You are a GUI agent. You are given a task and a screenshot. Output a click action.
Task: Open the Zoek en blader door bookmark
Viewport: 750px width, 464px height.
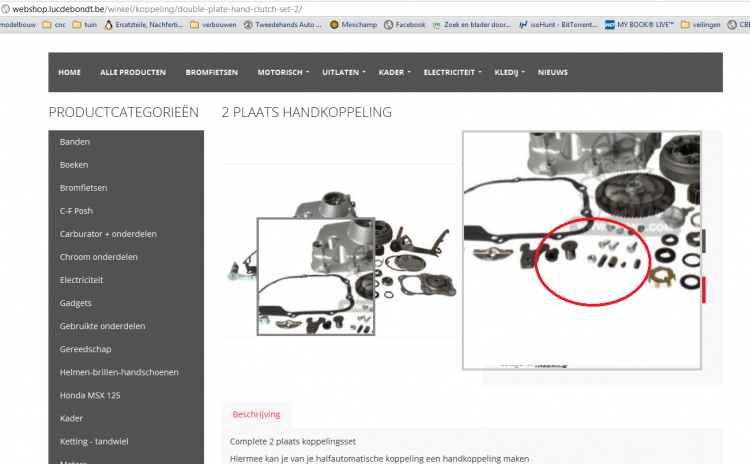tap(472, 25)
